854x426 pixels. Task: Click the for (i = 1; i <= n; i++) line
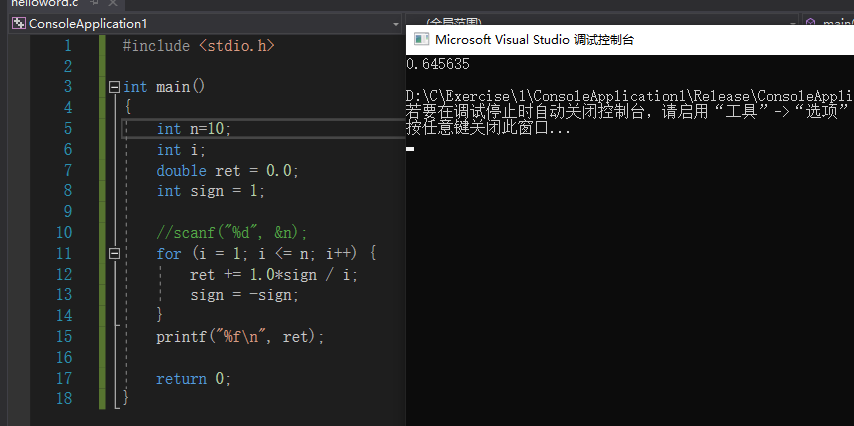click(266, 254)
